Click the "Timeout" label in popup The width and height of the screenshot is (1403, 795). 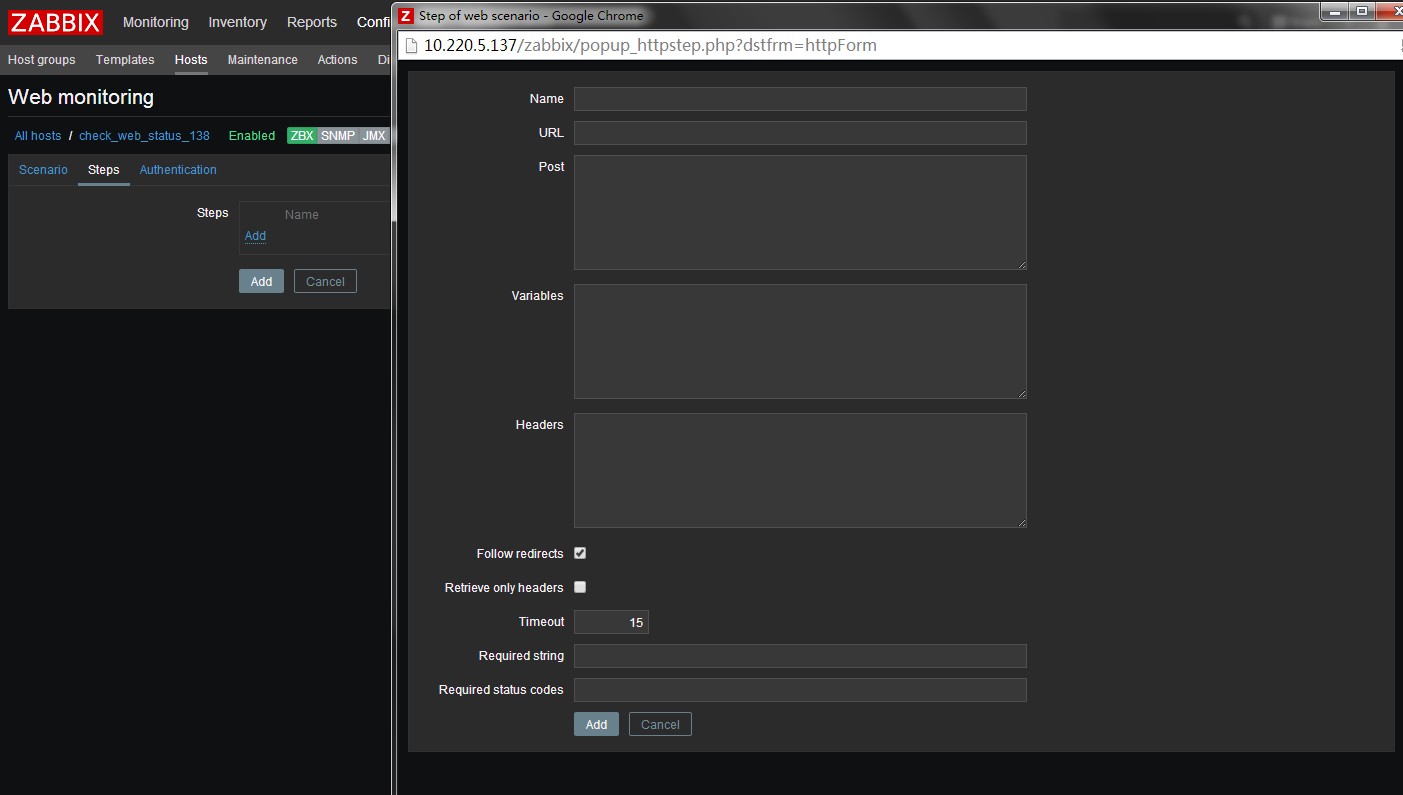[541, 622]
